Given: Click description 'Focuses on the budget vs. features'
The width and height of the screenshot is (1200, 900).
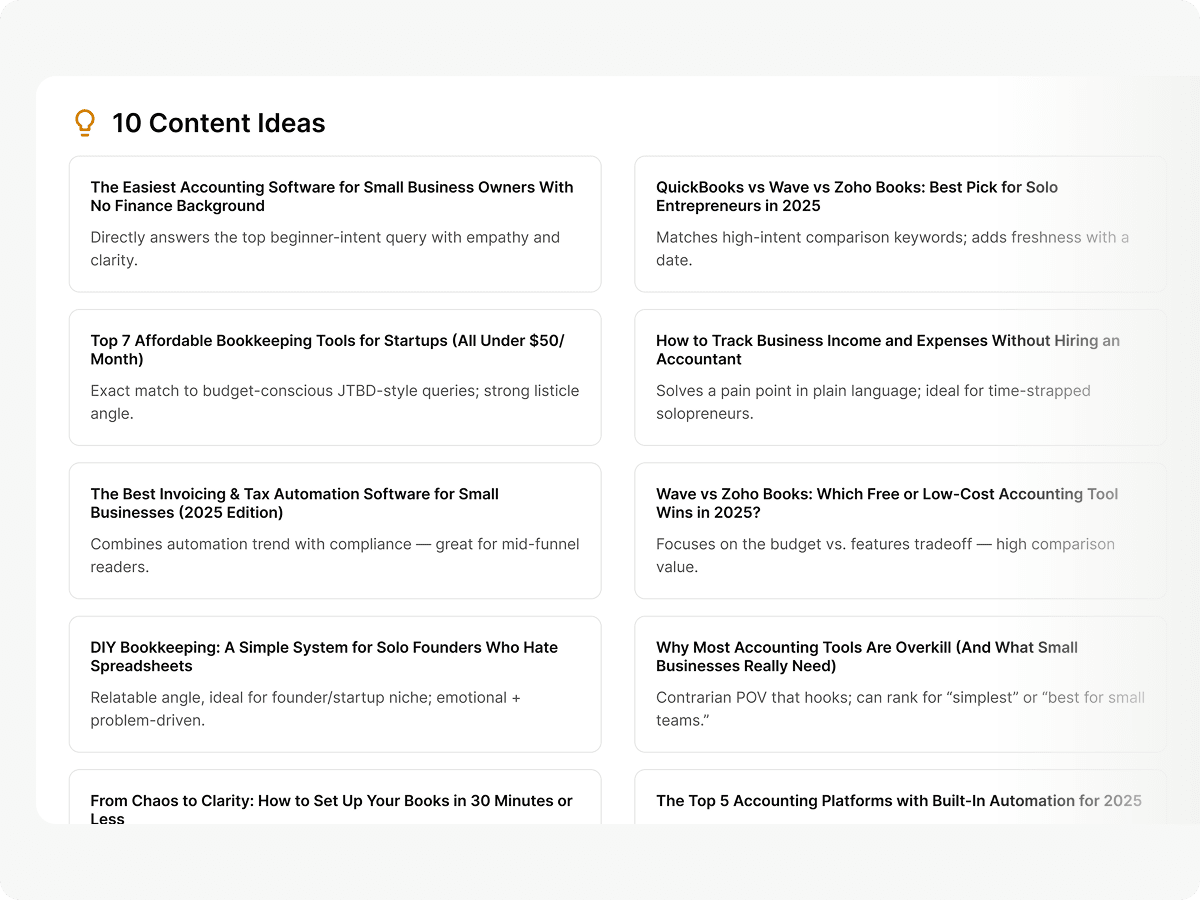Looking at the screenshot, I should (885, 555).
